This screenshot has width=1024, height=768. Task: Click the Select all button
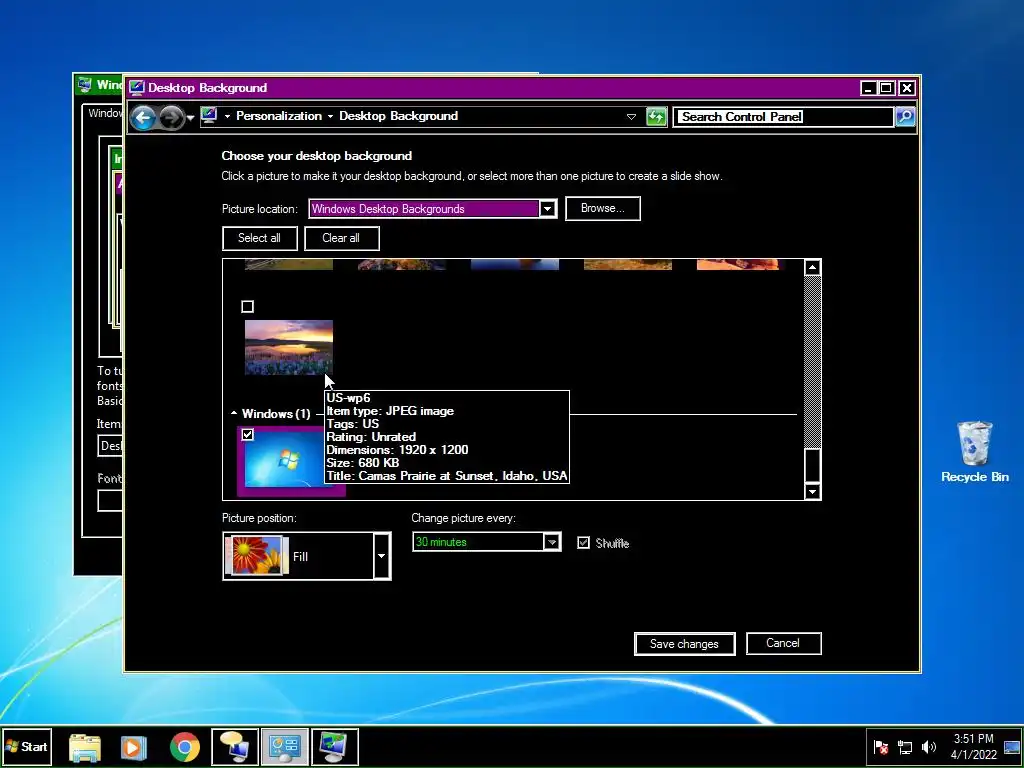(x=259, y=238)
